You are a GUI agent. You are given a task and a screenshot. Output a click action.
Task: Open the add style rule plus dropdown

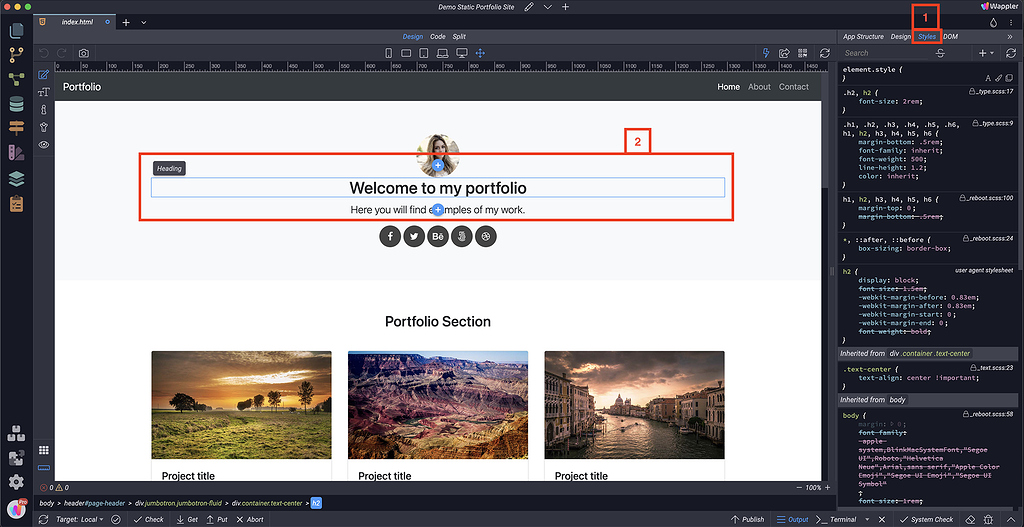985,53
